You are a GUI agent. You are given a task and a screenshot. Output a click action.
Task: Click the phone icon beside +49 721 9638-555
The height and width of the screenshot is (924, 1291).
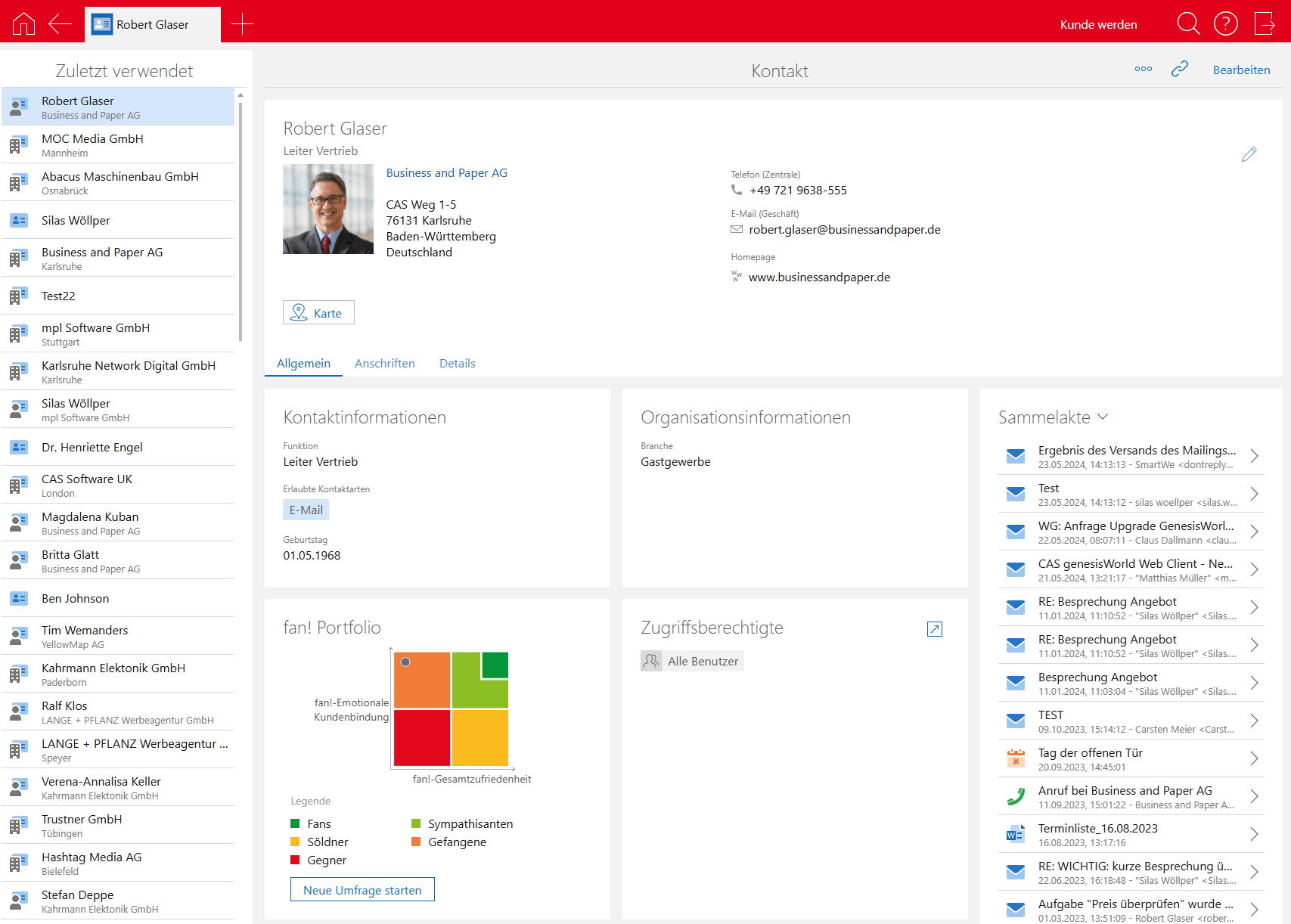(737, 190)
